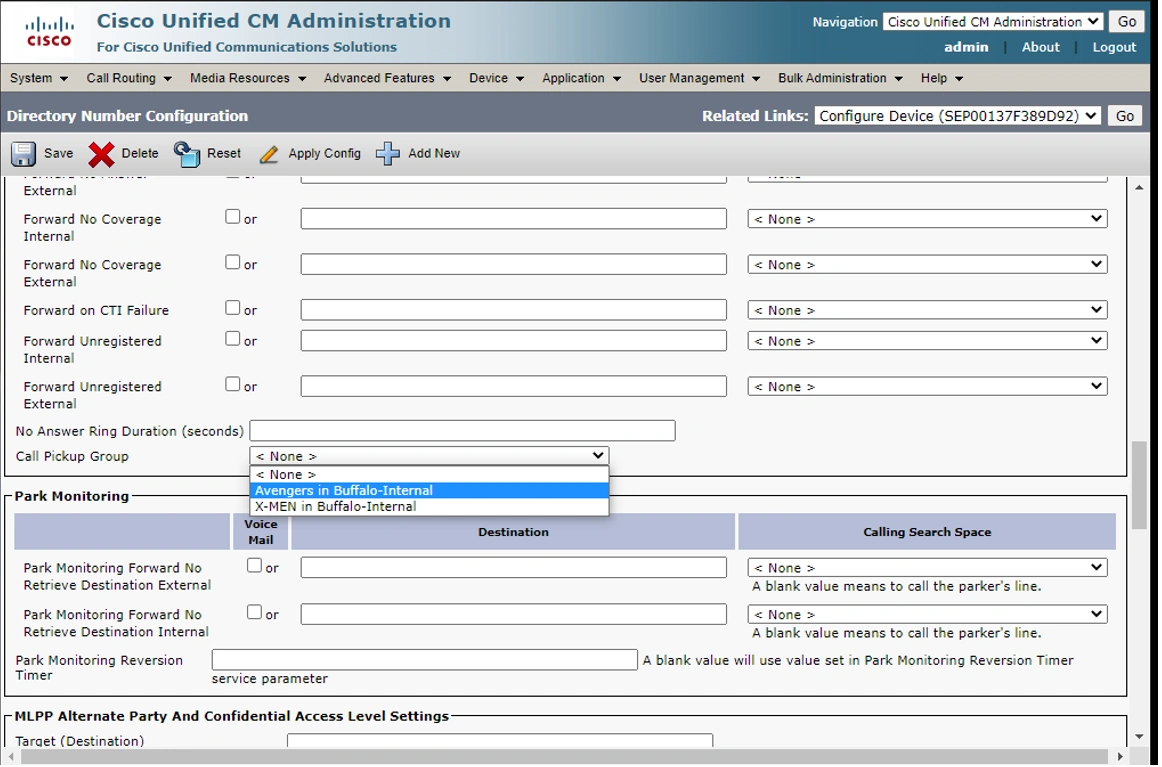The height and width of the screenshot is (767, 1162).
Task: Select X-MEN in Buffalo-Internal option
Action: tap(429, 507)
